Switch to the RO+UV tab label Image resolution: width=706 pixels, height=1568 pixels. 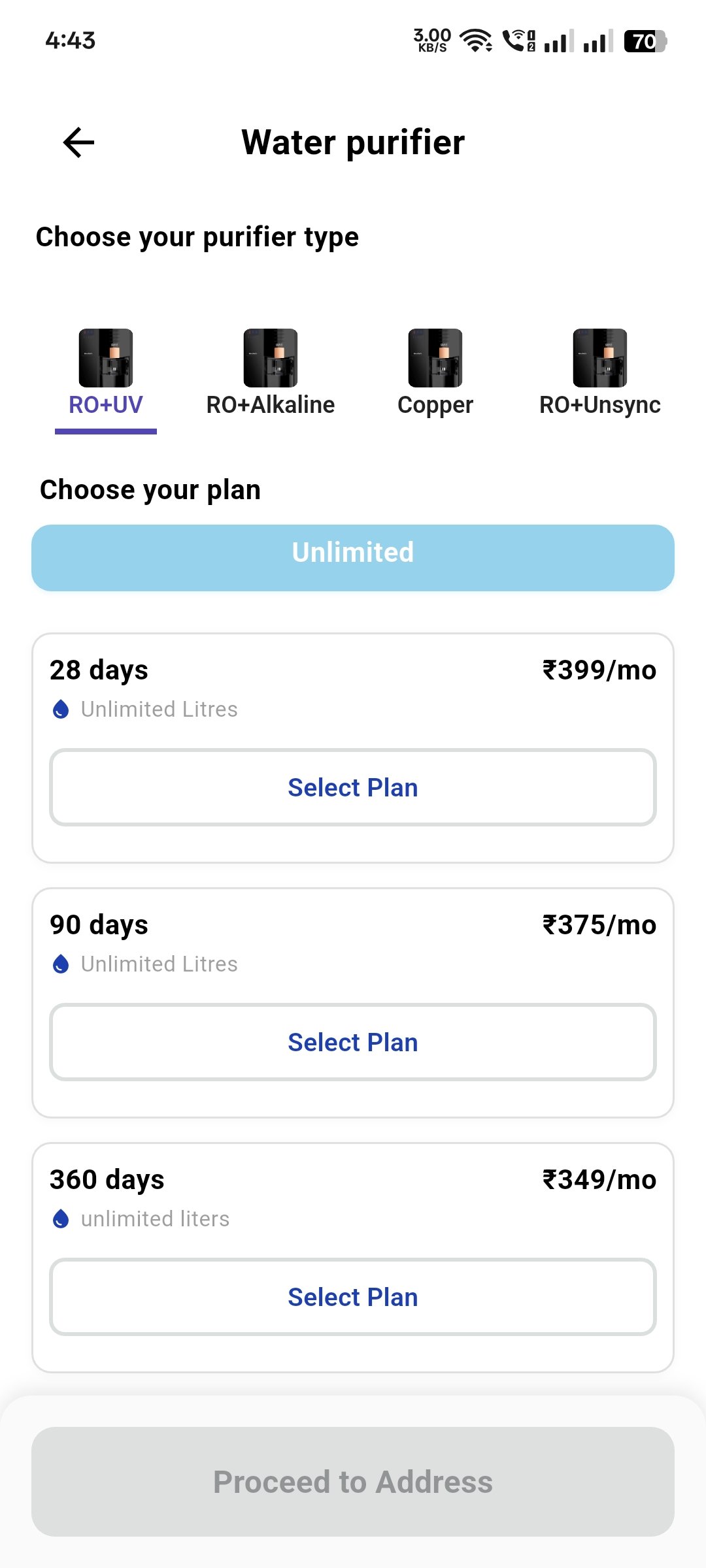(106, 405)
